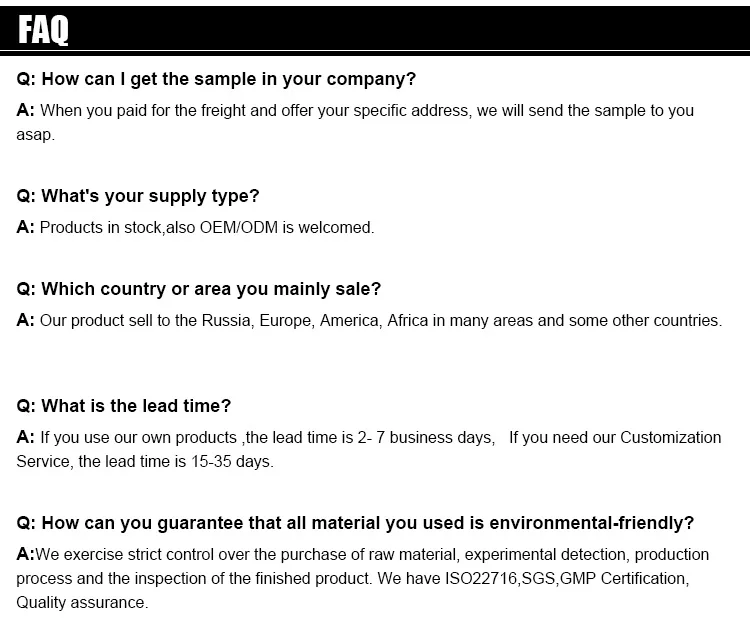Select the 'What is the lead time?' question

123,406
